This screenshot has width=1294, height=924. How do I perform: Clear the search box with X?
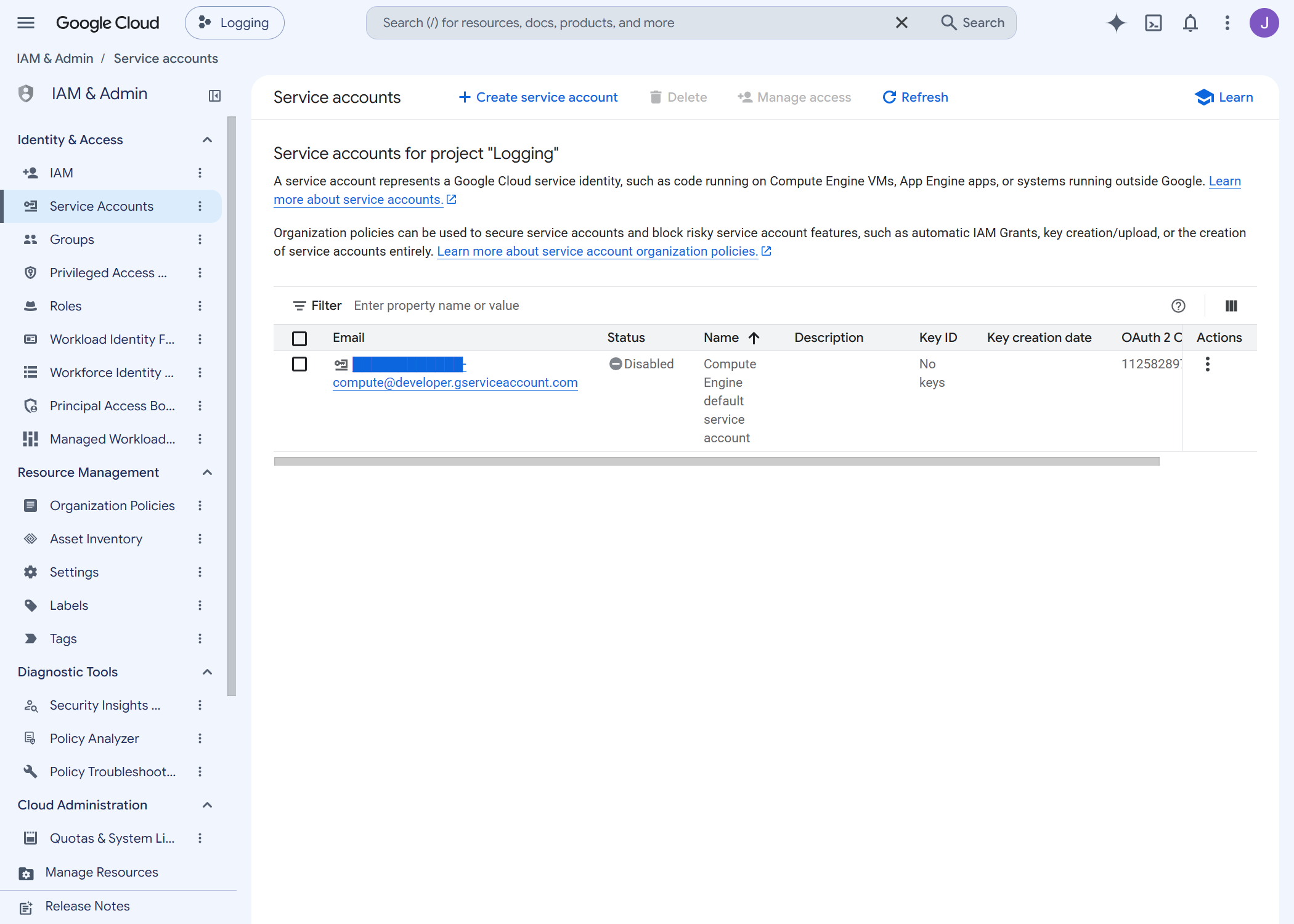point(901,23)
